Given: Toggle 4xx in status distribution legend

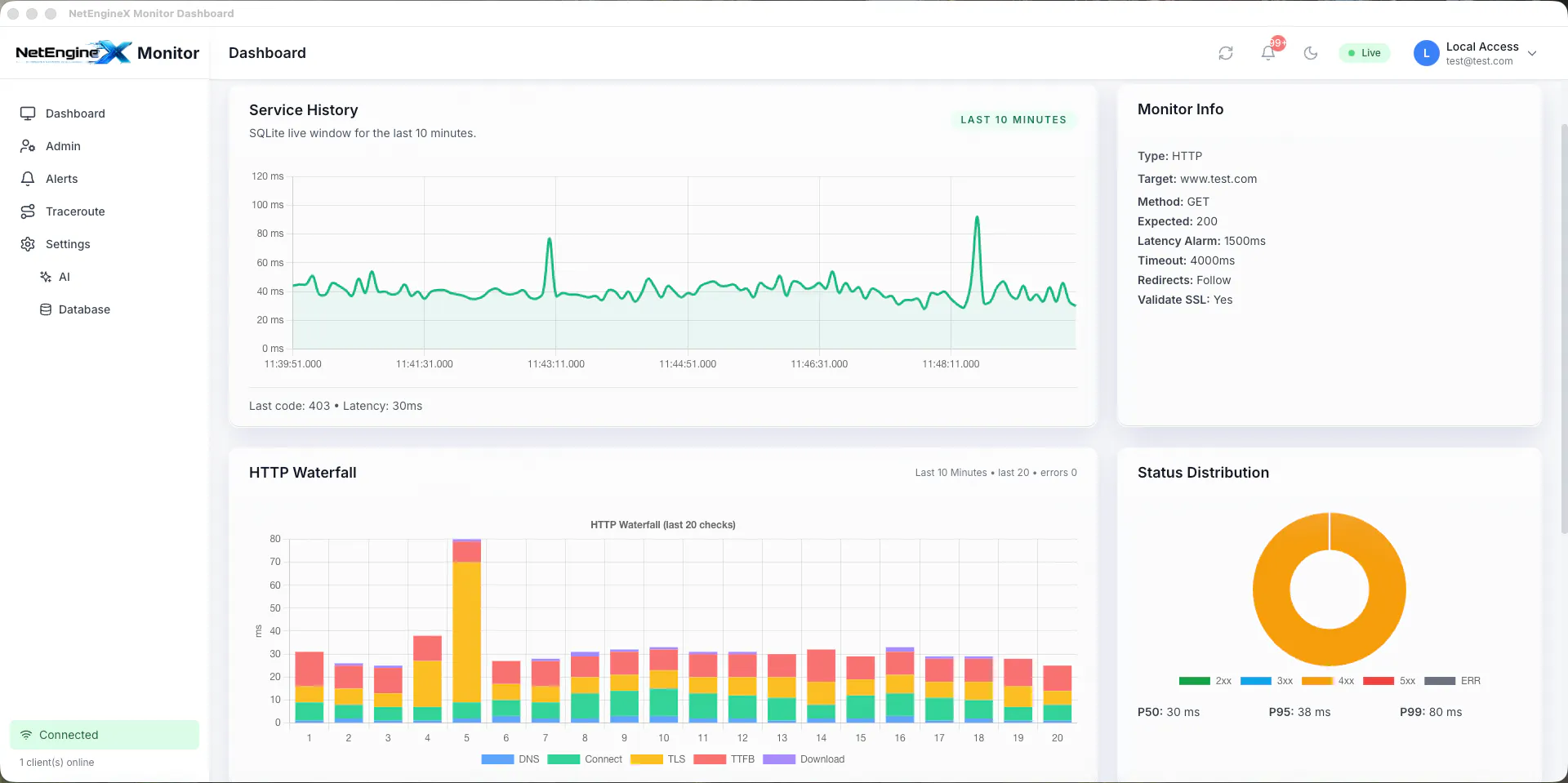Looking at the screenshot, I should click(1328, 681).
